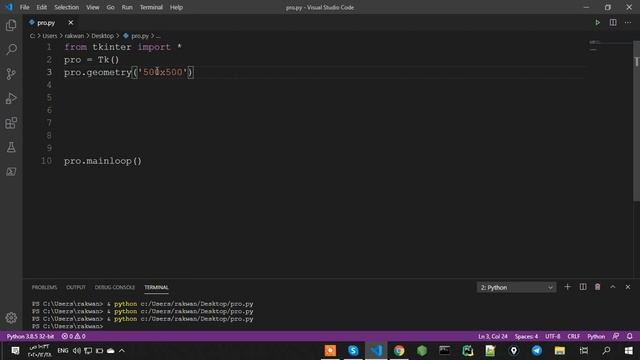Click Users in the breadcrumb path
Screen dimensions: 640x360
point(50,36)
